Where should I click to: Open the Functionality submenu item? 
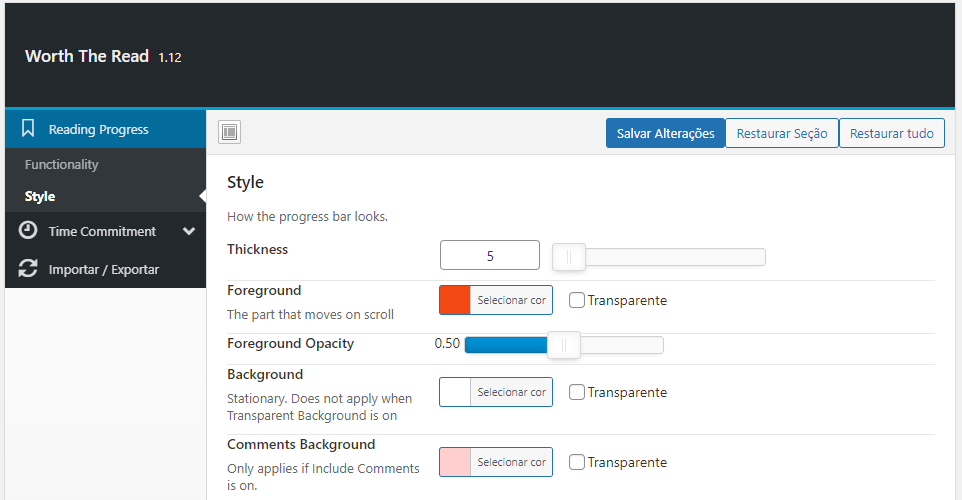coord(62,164)
